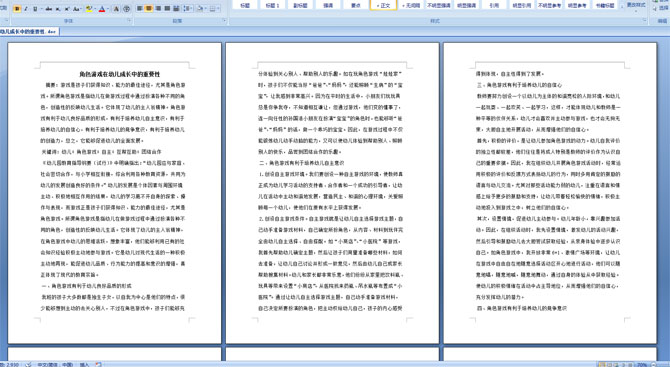The height and width of the screenshot is (367, 670).
Task: Toggle italic formatting button
Action: 26,9
